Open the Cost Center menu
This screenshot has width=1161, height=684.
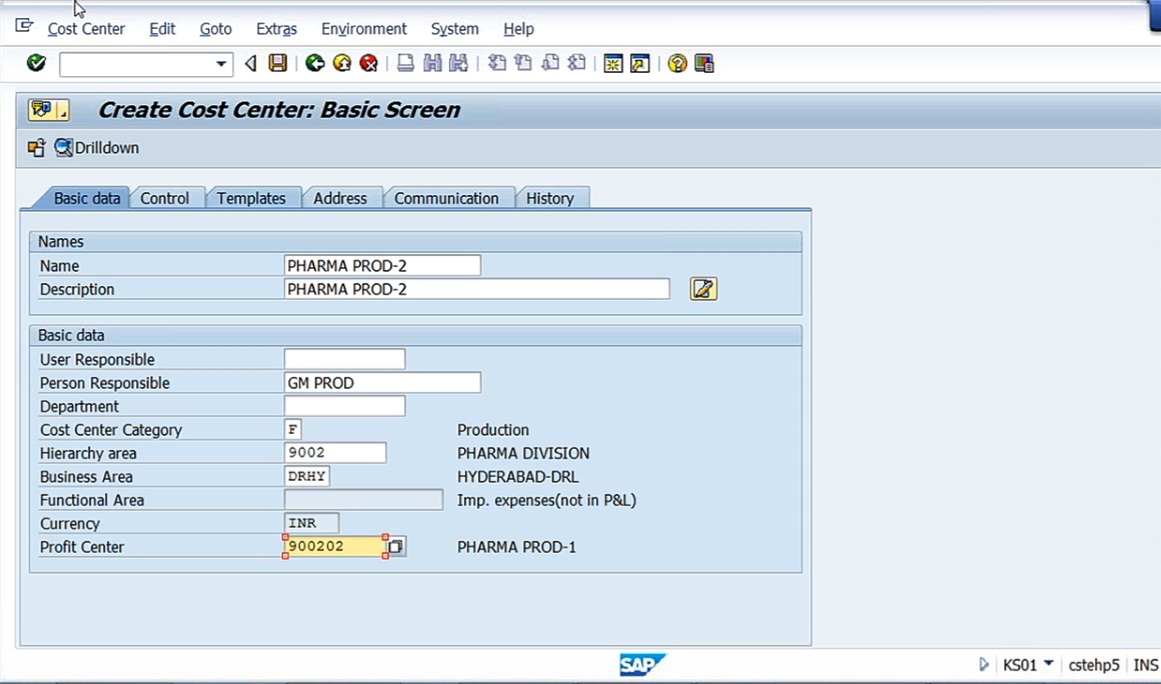(x=86, y=29)
